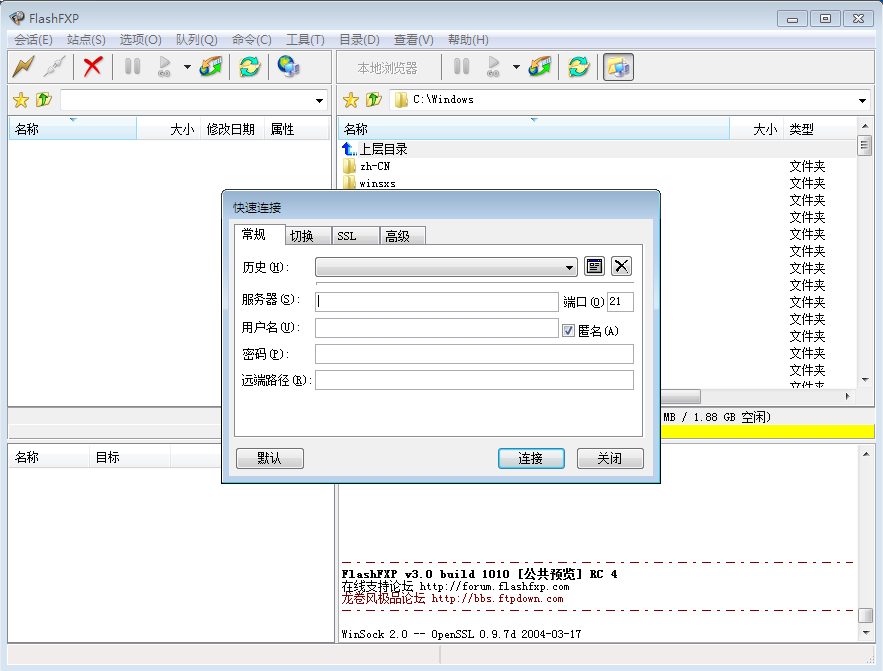Uncheck the 匿名 anonymous checkbox
This screenshot has width=883, height=671.
(568, 330)
